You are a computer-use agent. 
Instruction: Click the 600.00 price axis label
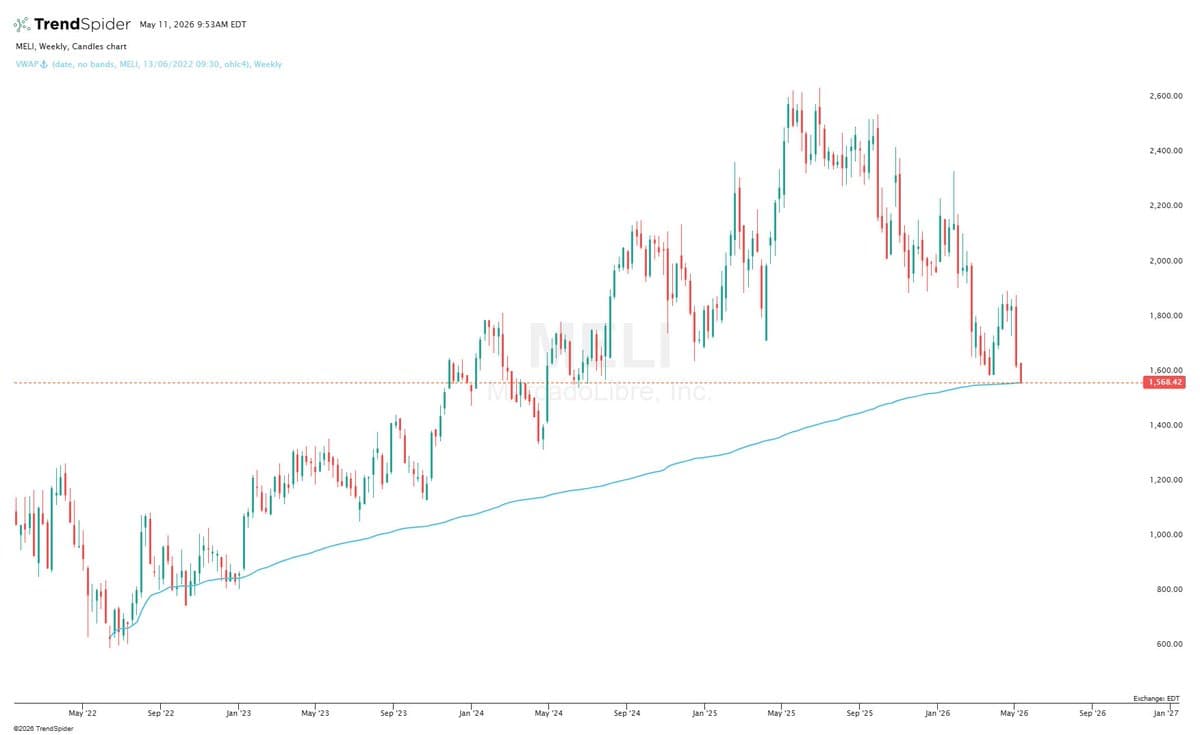pos(1171,644)
